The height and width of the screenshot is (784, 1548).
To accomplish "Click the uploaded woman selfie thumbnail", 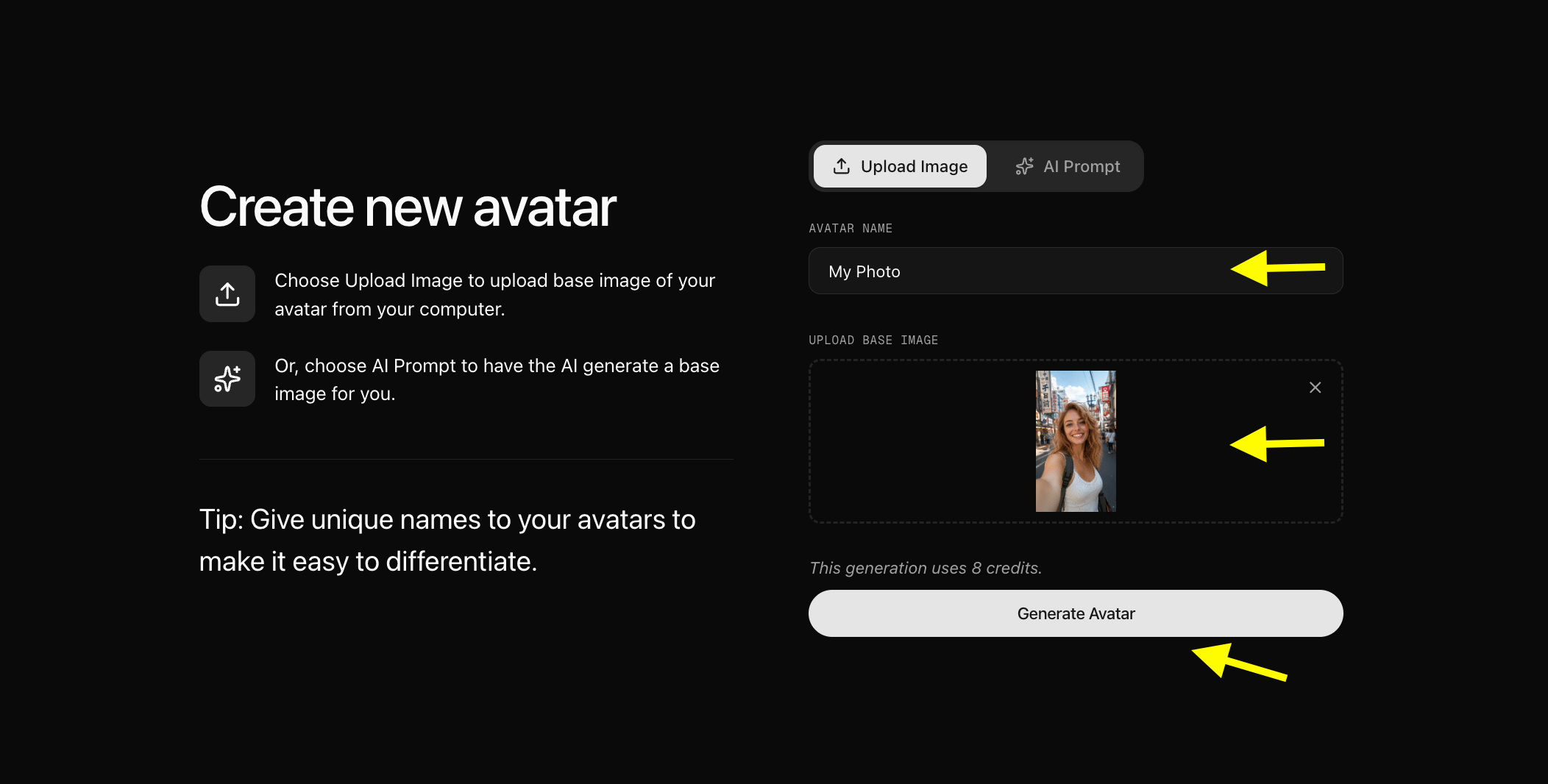I will (x=1076, y=441).
